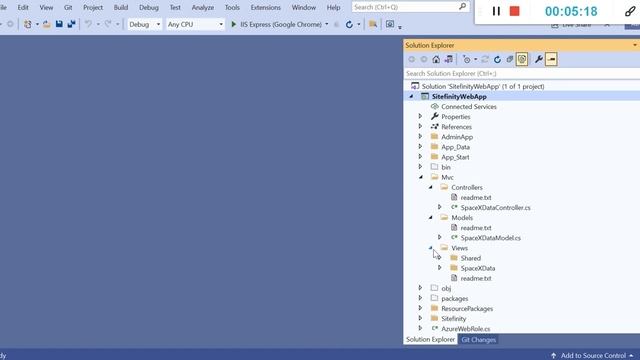Select Solution 'SitefinityWebApp' root node
This screenshot has height=360, width=640.
tap(482, 87)
